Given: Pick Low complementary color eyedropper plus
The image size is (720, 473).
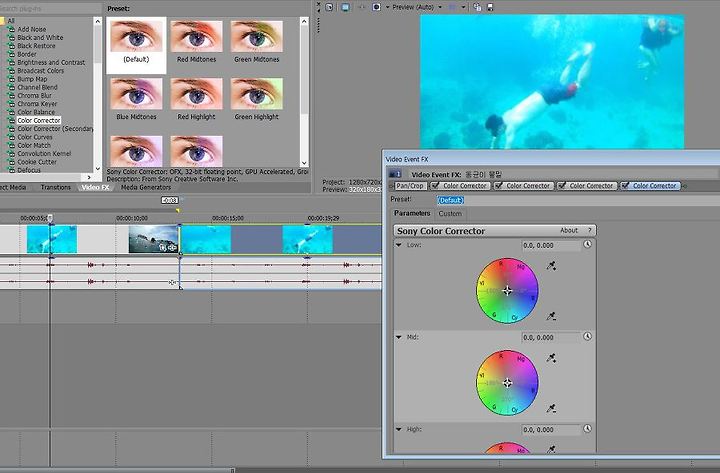Looking at the screenshot, I should tap(551, 265).
